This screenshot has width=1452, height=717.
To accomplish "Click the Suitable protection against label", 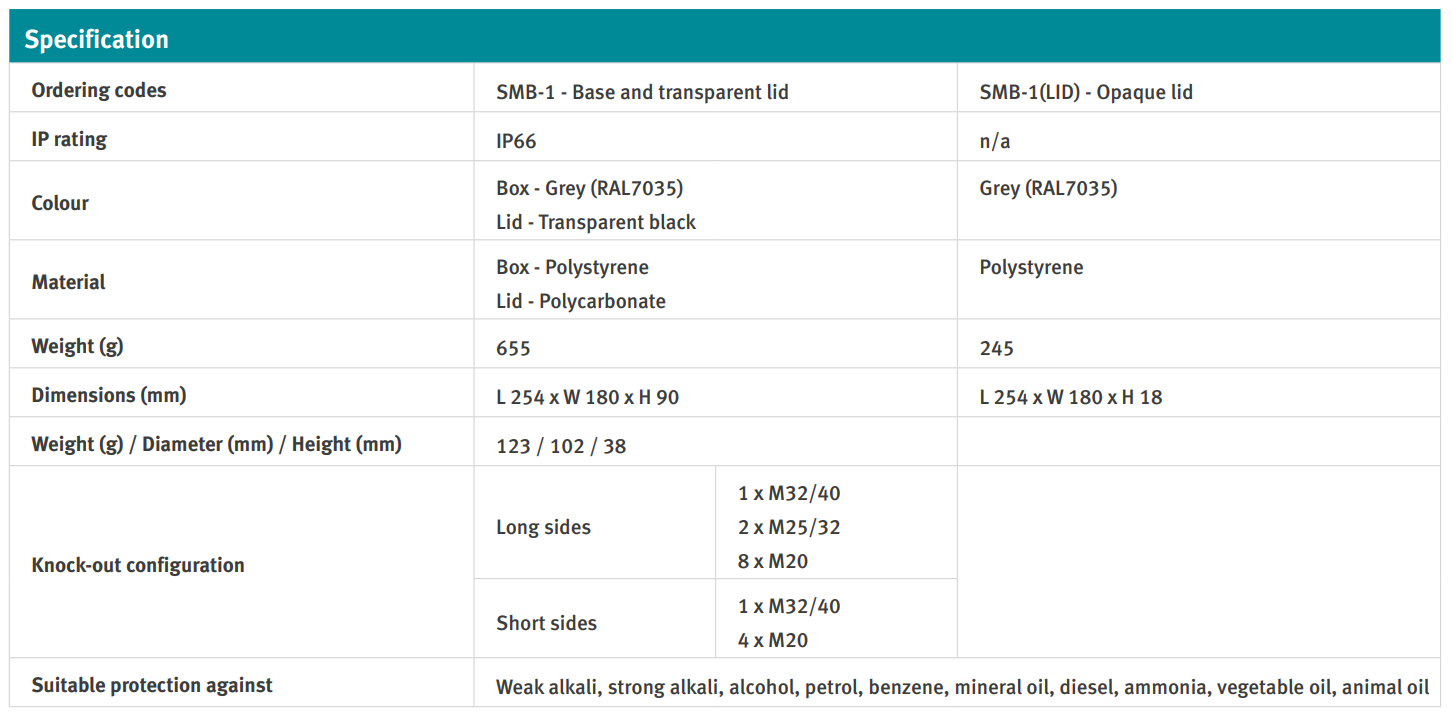I will pos(152,685).
